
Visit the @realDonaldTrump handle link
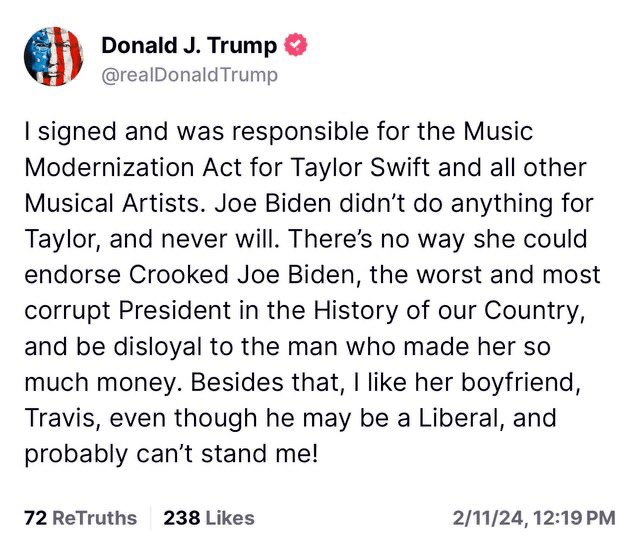click(x=190, y=75)
